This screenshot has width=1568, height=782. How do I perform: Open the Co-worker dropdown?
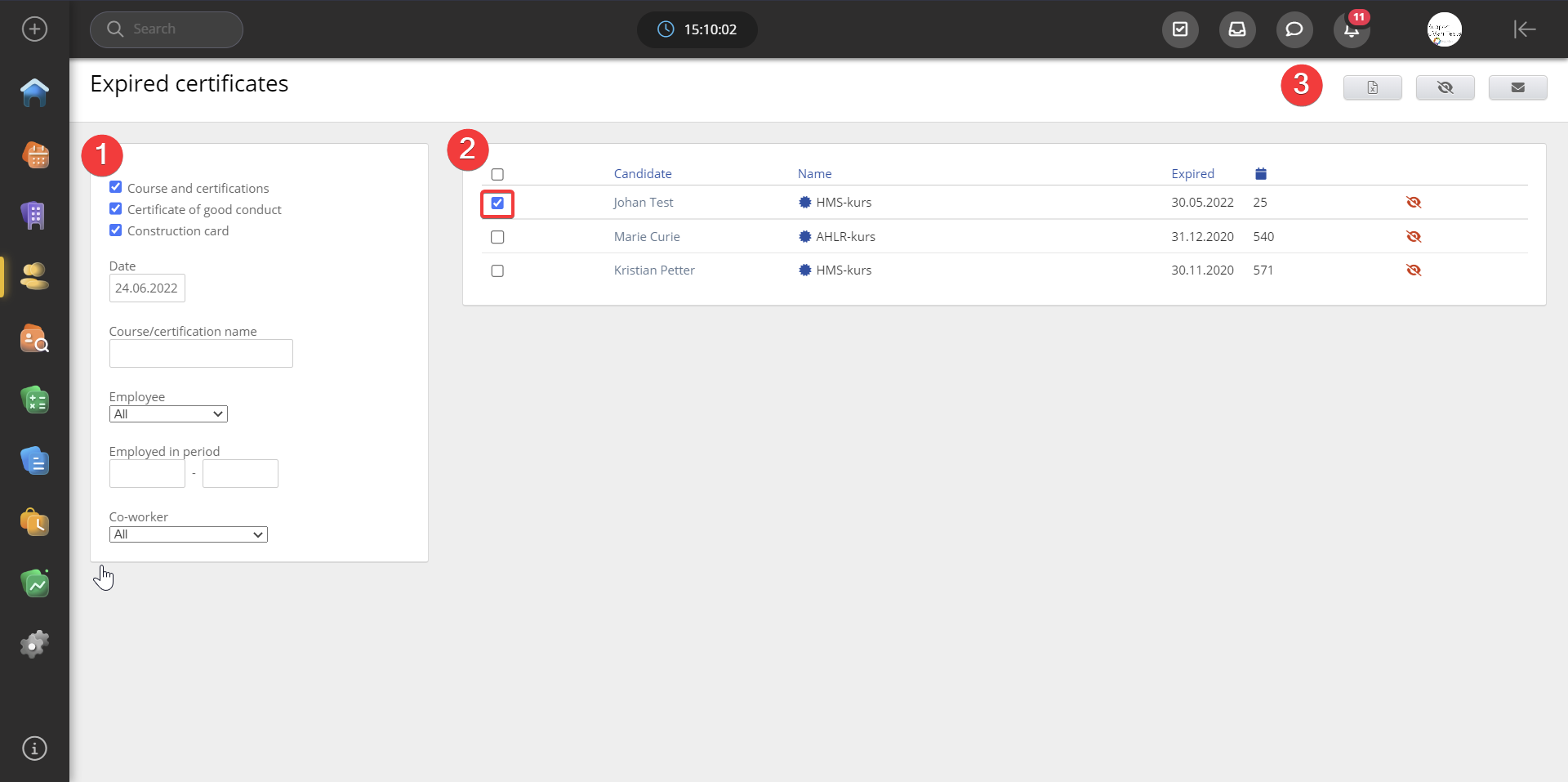coord(188,534)
